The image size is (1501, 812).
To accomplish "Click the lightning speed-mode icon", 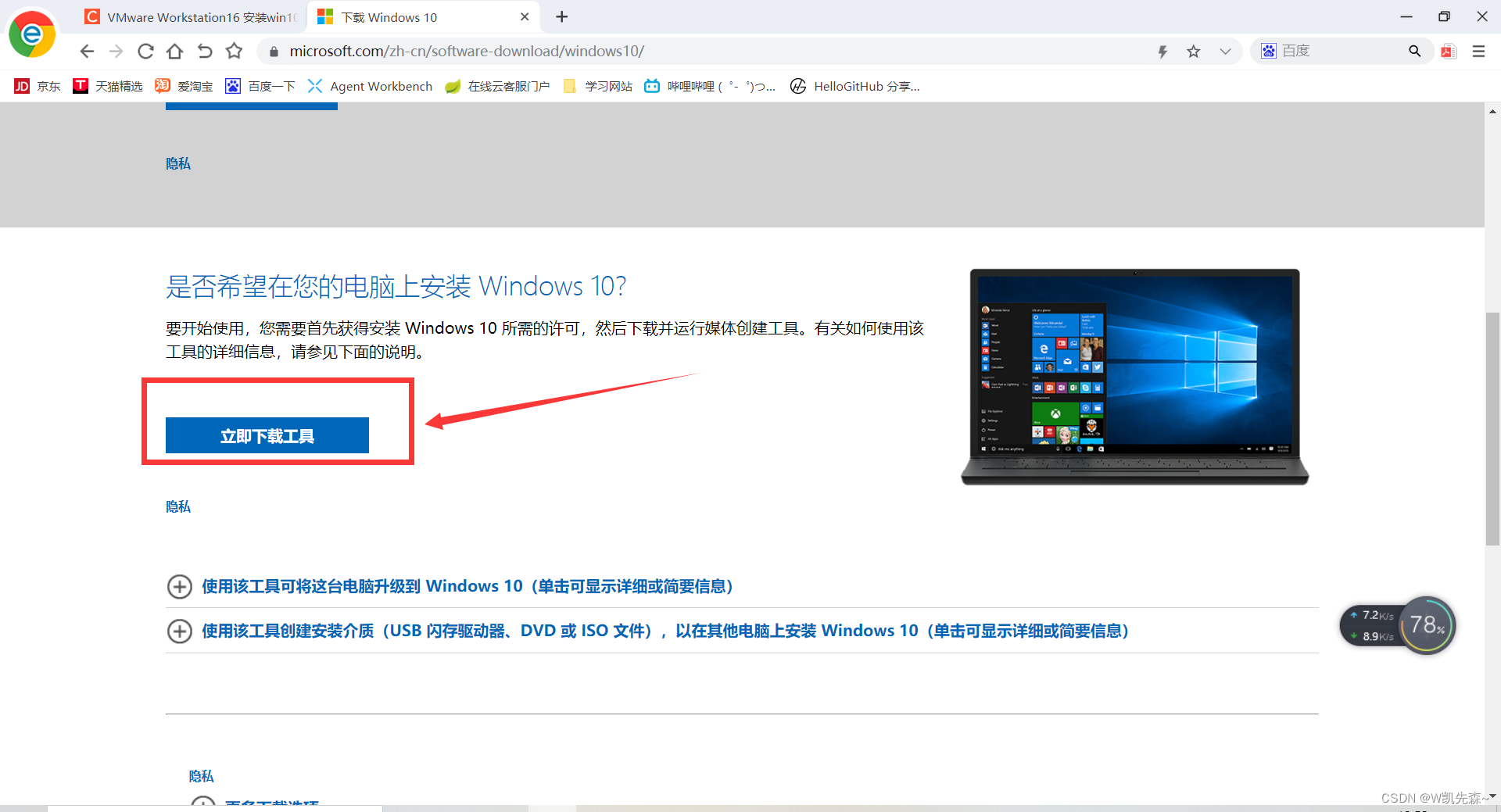I will click(1162, 52).
